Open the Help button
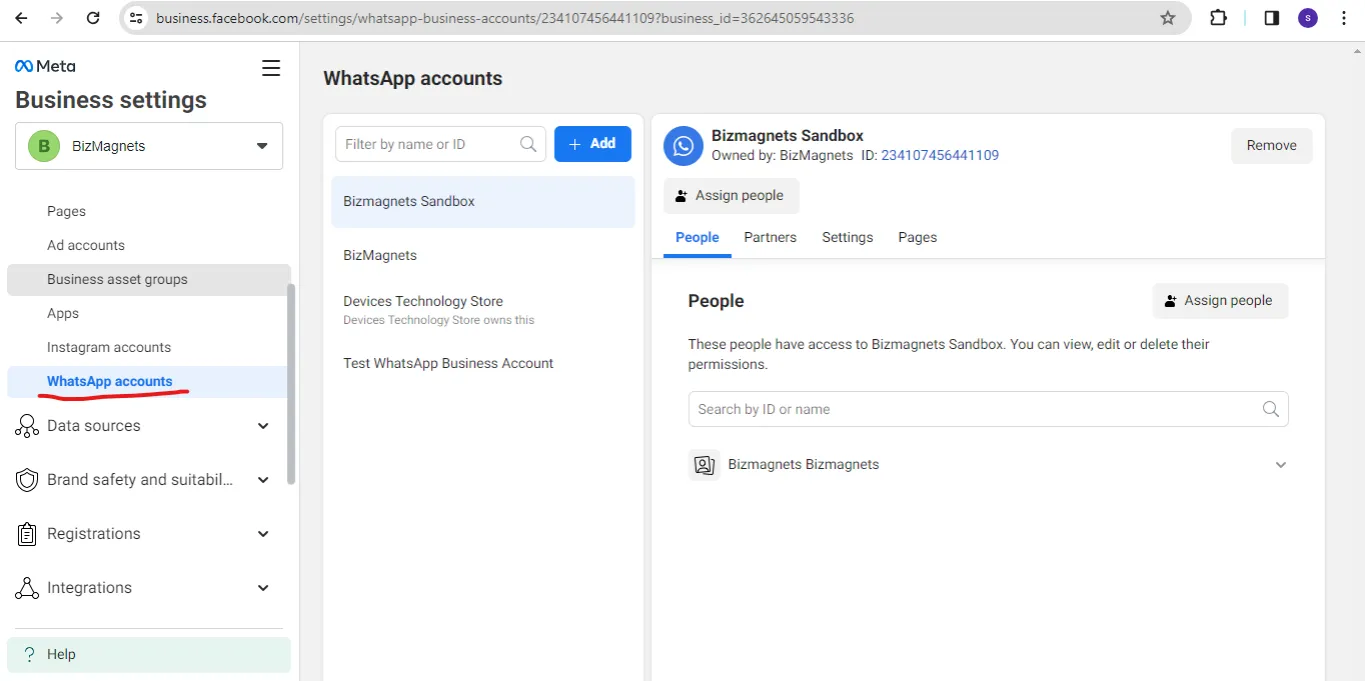1365x681 pixels. (149, 654)
